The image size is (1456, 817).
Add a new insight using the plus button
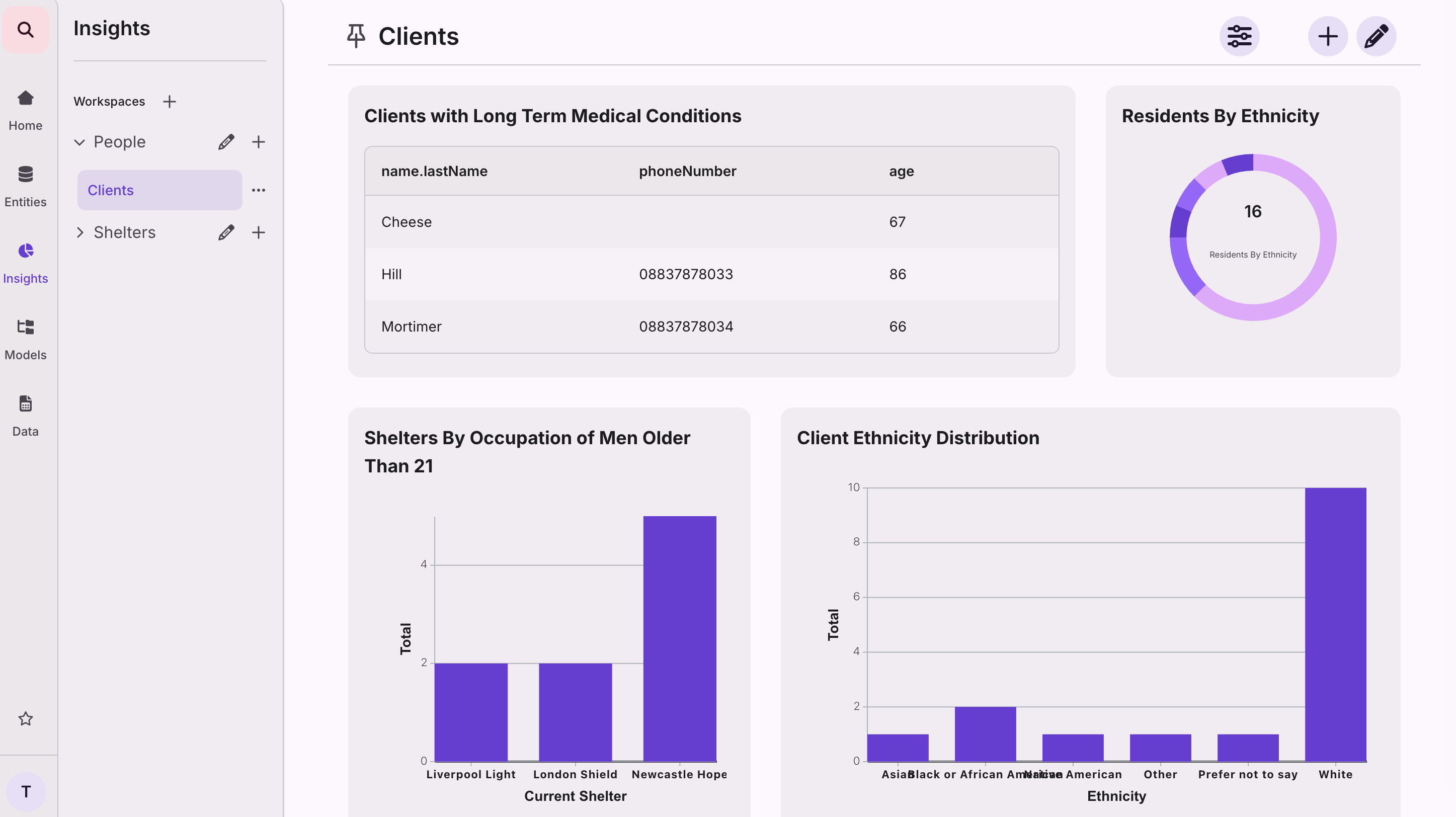tap(1328, 36)
